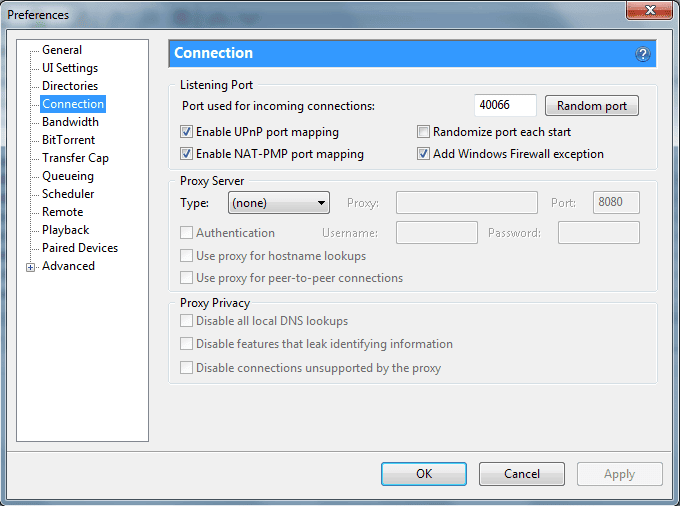Click the Apply button

point(619,474)
